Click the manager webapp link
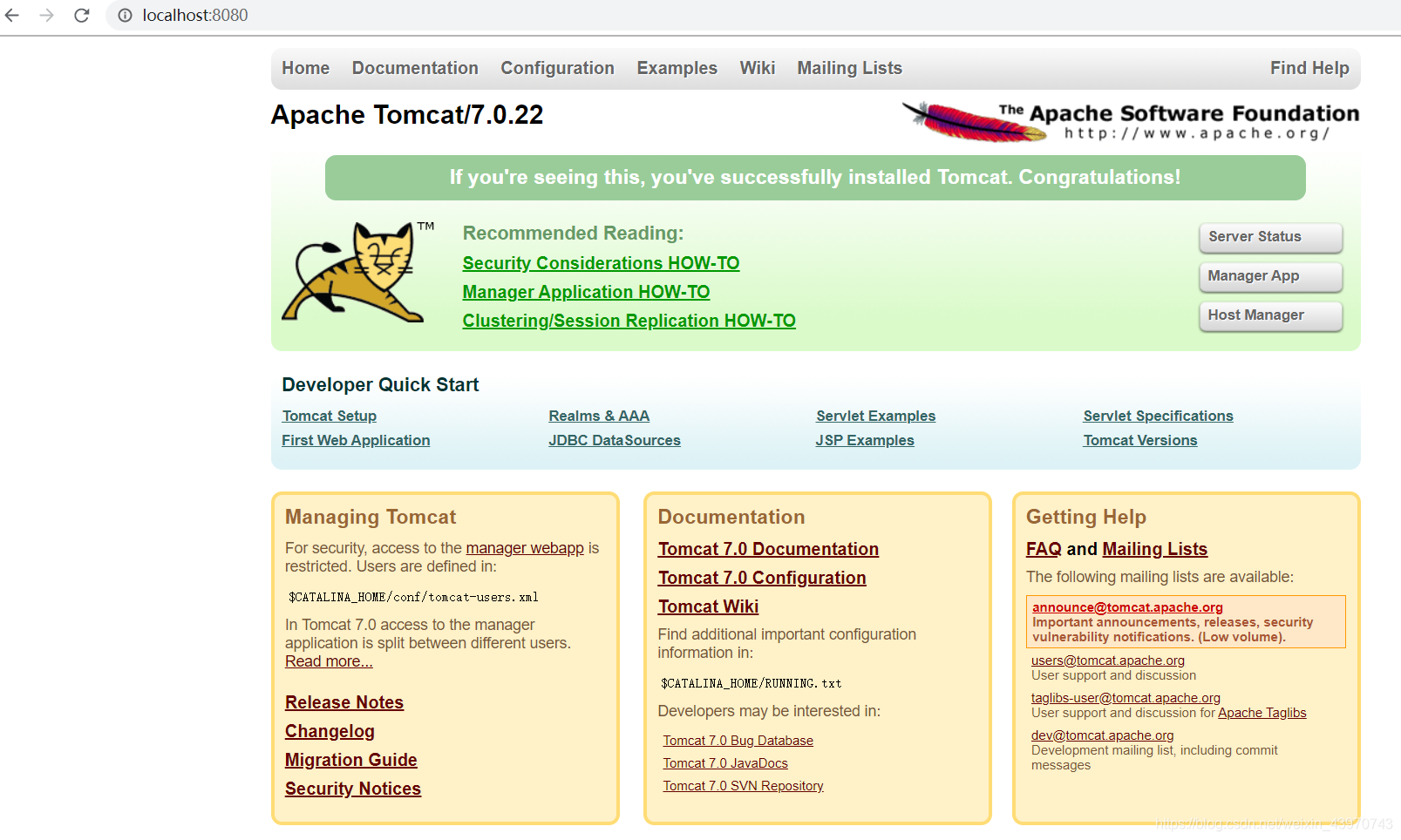 525,548
